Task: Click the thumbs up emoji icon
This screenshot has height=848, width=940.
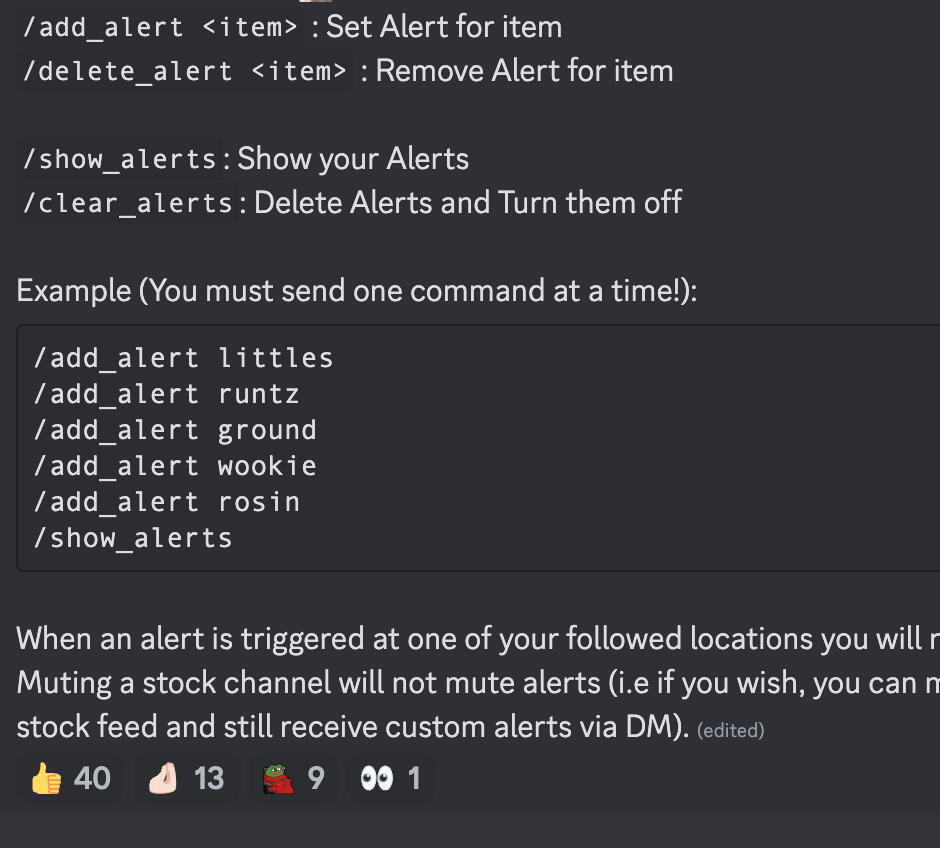Action: [46, 778]
